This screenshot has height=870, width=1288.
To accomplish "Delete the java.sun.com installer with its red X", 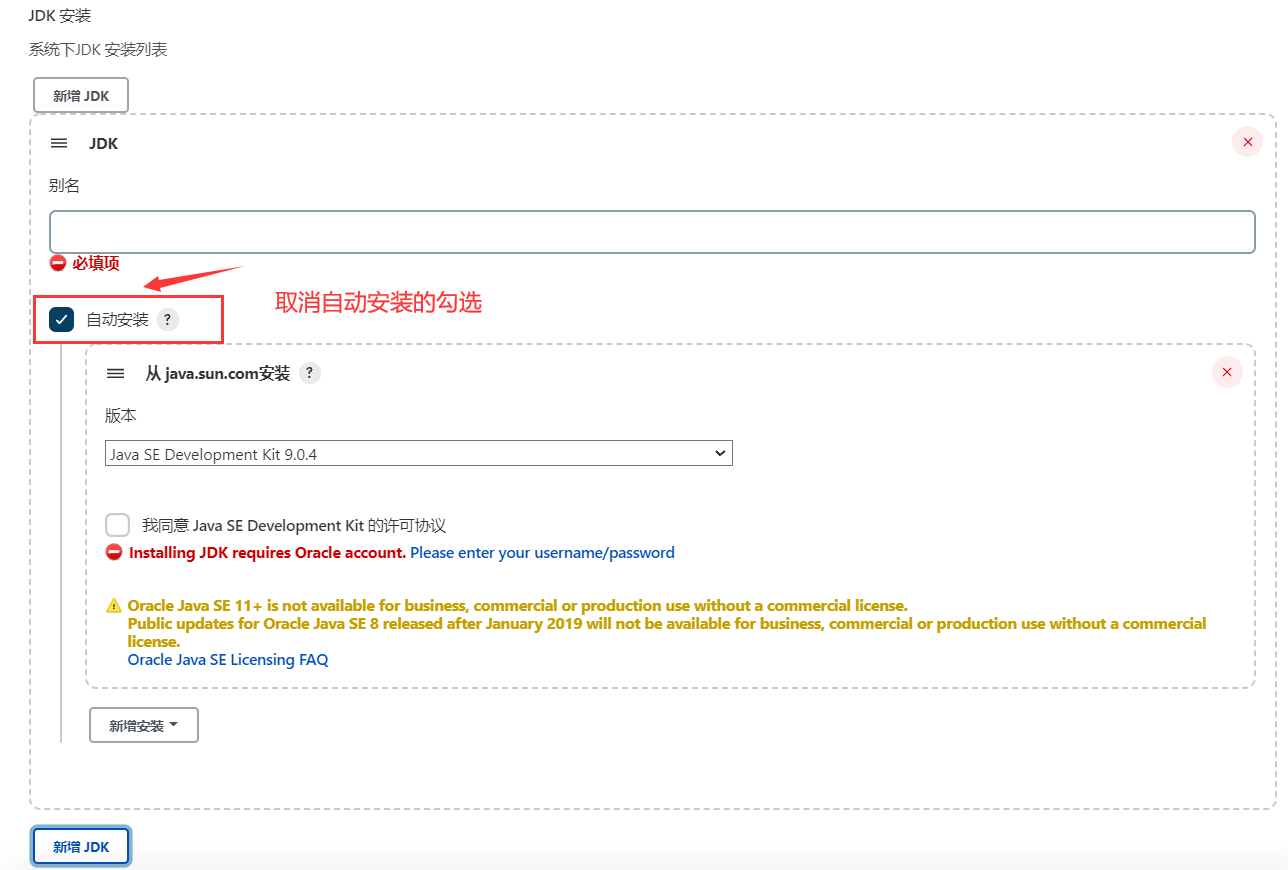I will 1227,373.
